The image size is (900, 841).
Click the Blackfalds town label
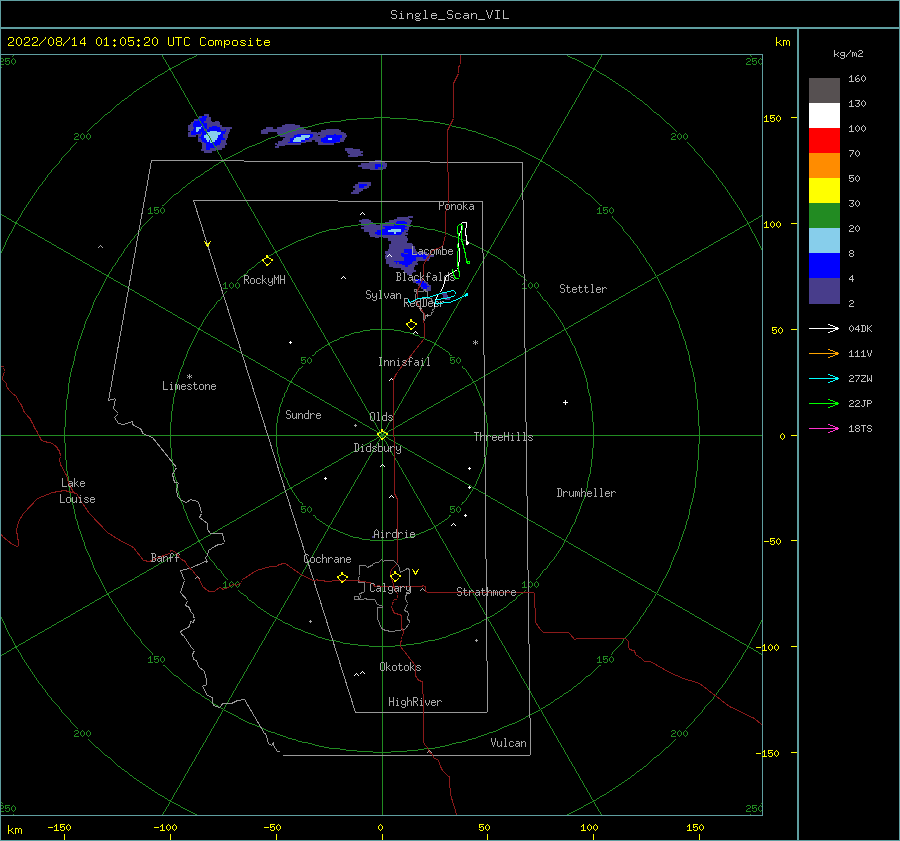coord(425,277)
